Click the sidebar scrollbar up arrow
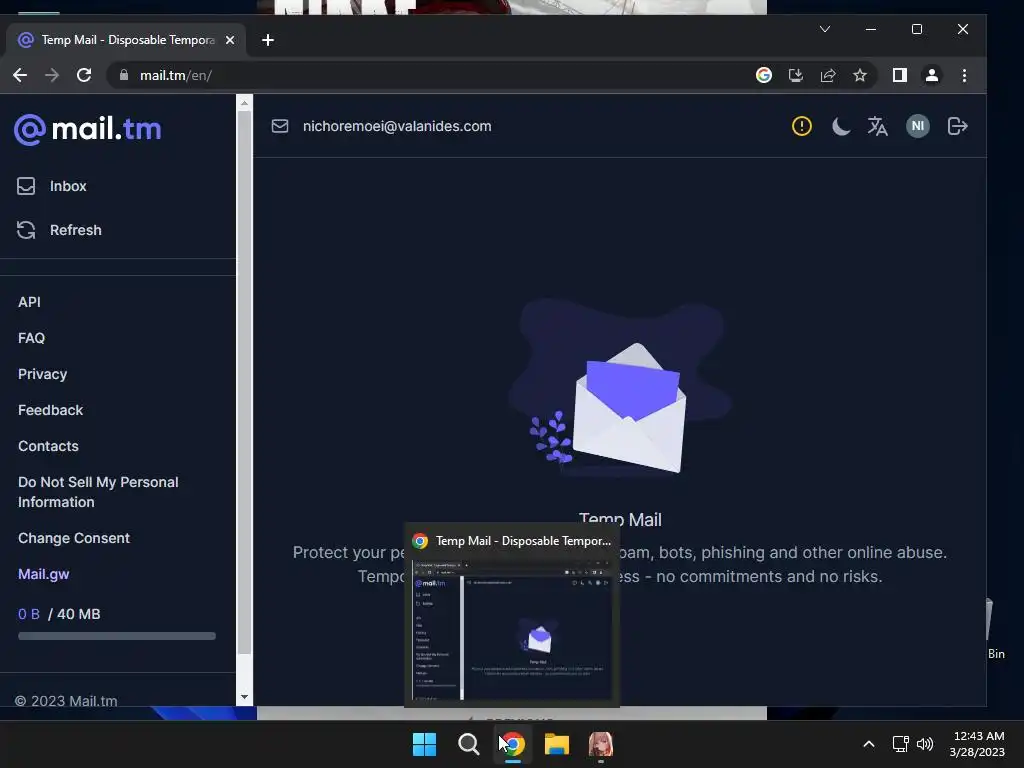Viewport: 1024px width, 768px height. point(244,103)
